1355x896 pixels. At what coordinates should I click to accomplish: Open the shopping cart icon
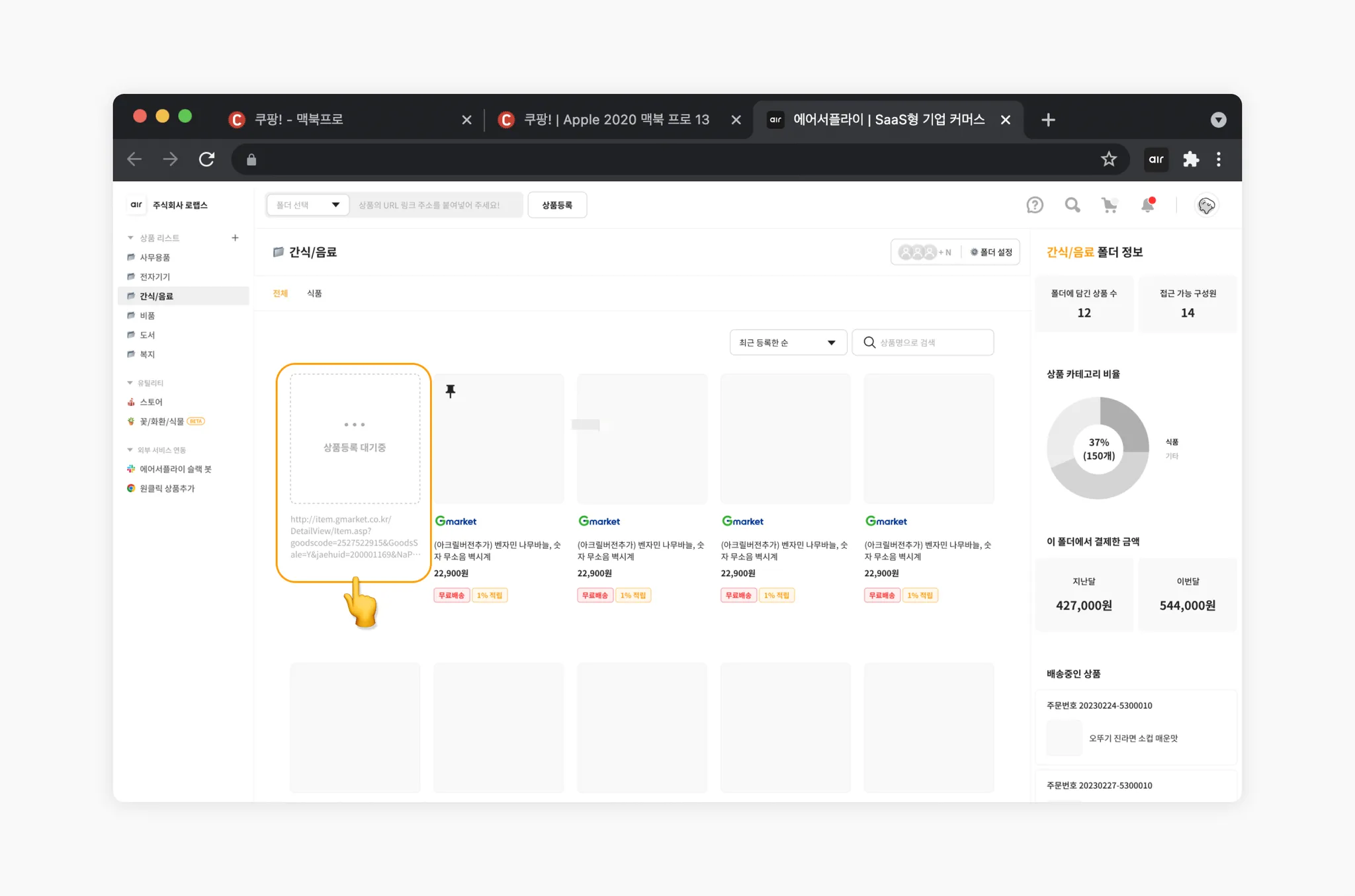(x=1110, y=205)
